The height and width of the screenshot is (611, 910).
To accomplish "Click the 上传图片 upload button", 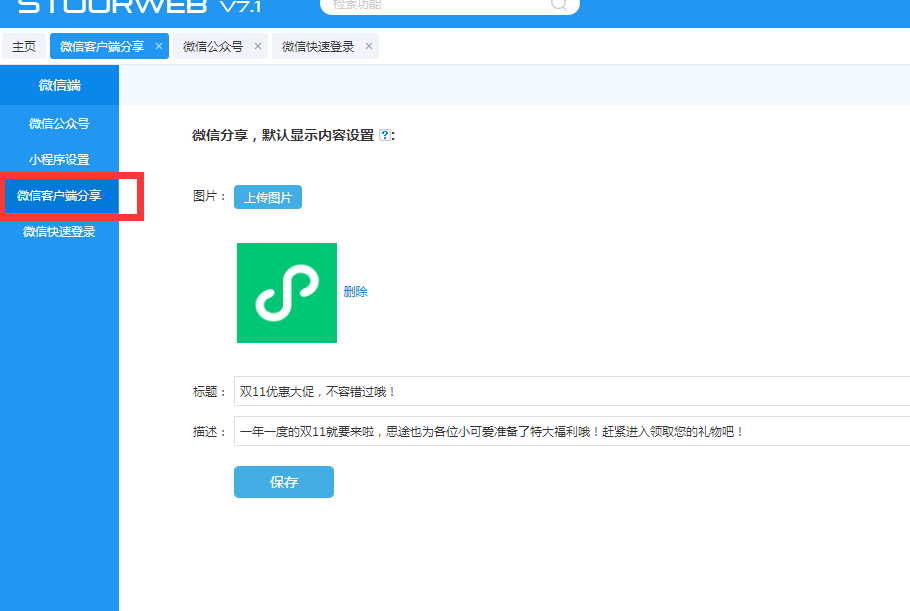I will (268, 197).
